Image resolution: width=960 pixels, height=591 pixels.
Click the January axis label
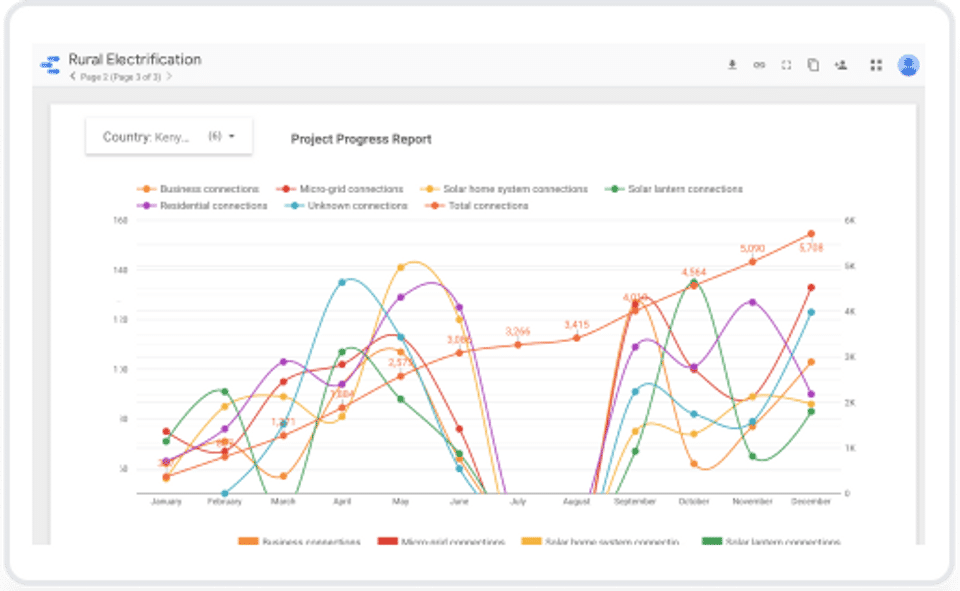coord(166,502)
